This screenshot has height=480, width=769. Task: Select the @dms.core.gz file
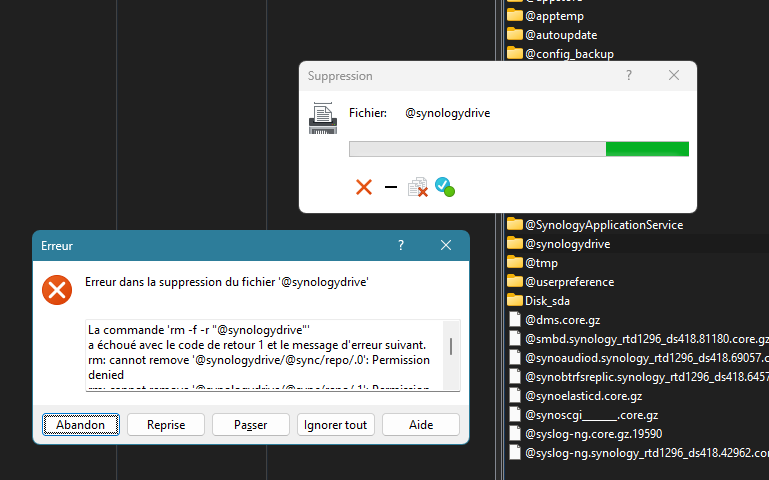pos(562,320)
